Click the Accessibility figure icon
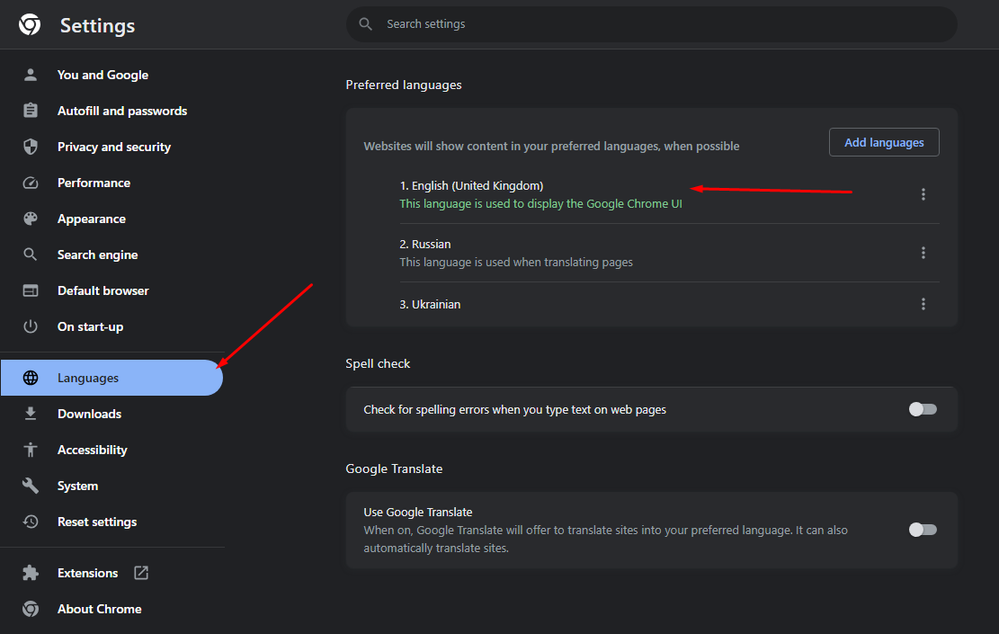 pos(30,450)
